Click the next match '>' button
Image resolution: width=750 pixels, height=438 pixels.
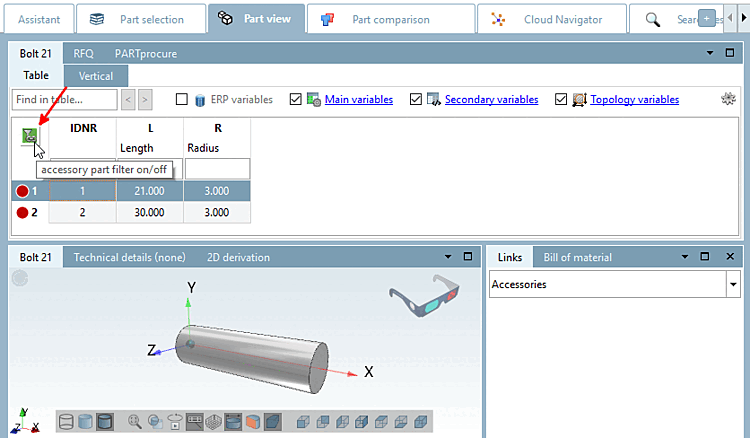pos(145,99)
